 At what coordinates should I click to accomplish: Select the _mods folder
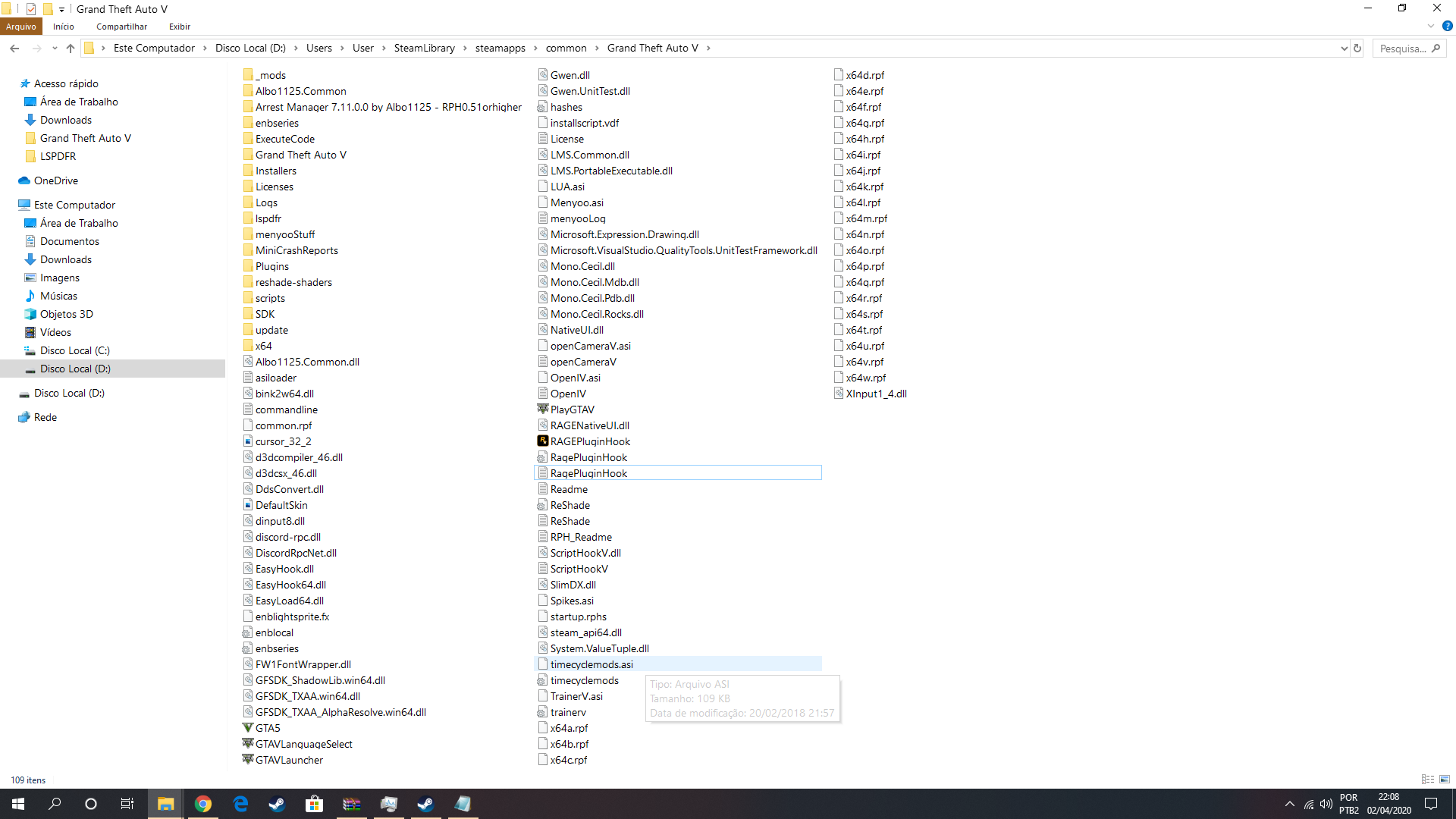coord(270,75)
